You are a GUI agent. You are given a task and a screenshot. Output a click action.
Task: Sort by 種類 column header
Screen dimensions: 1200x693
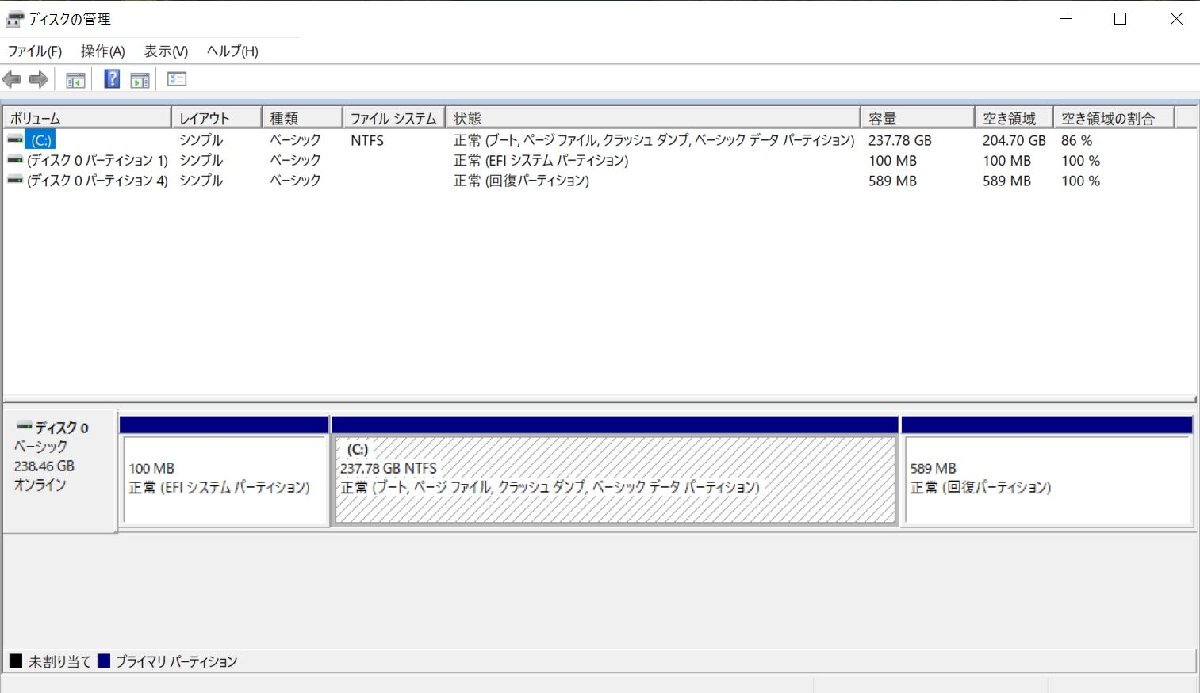(302, 118)
